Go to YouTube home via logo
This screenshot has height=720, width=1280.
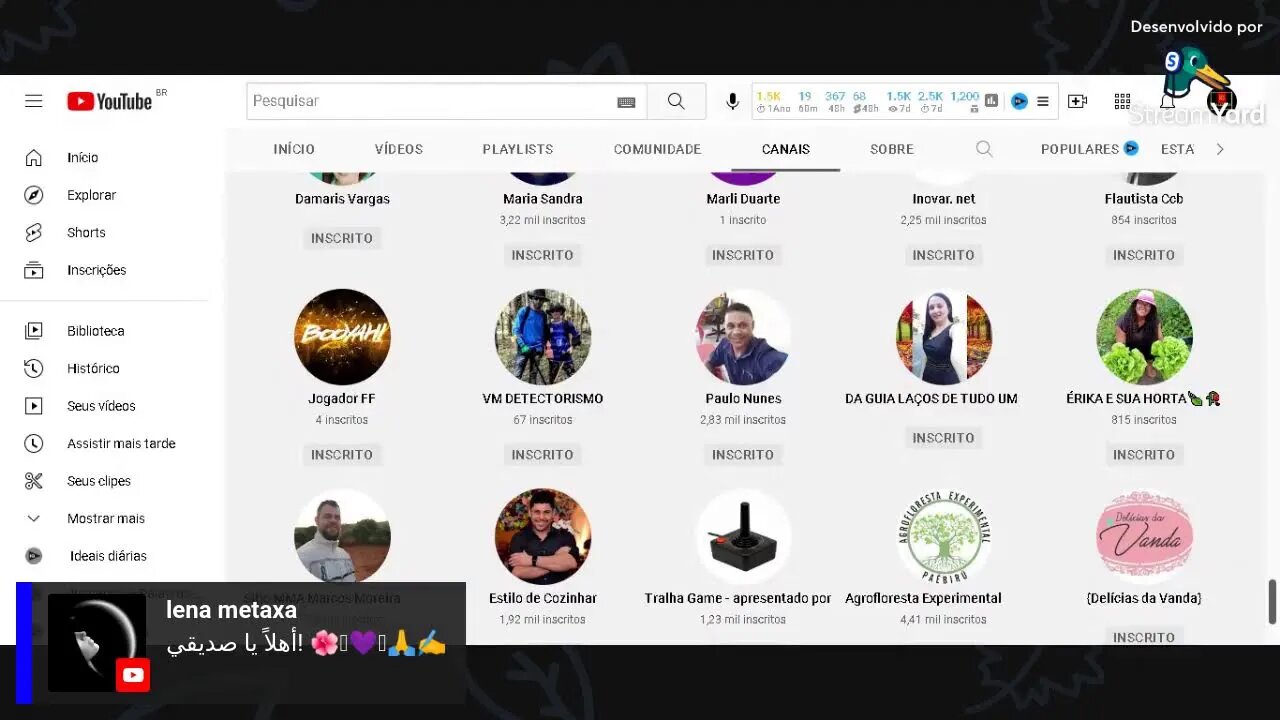[110, 101]
